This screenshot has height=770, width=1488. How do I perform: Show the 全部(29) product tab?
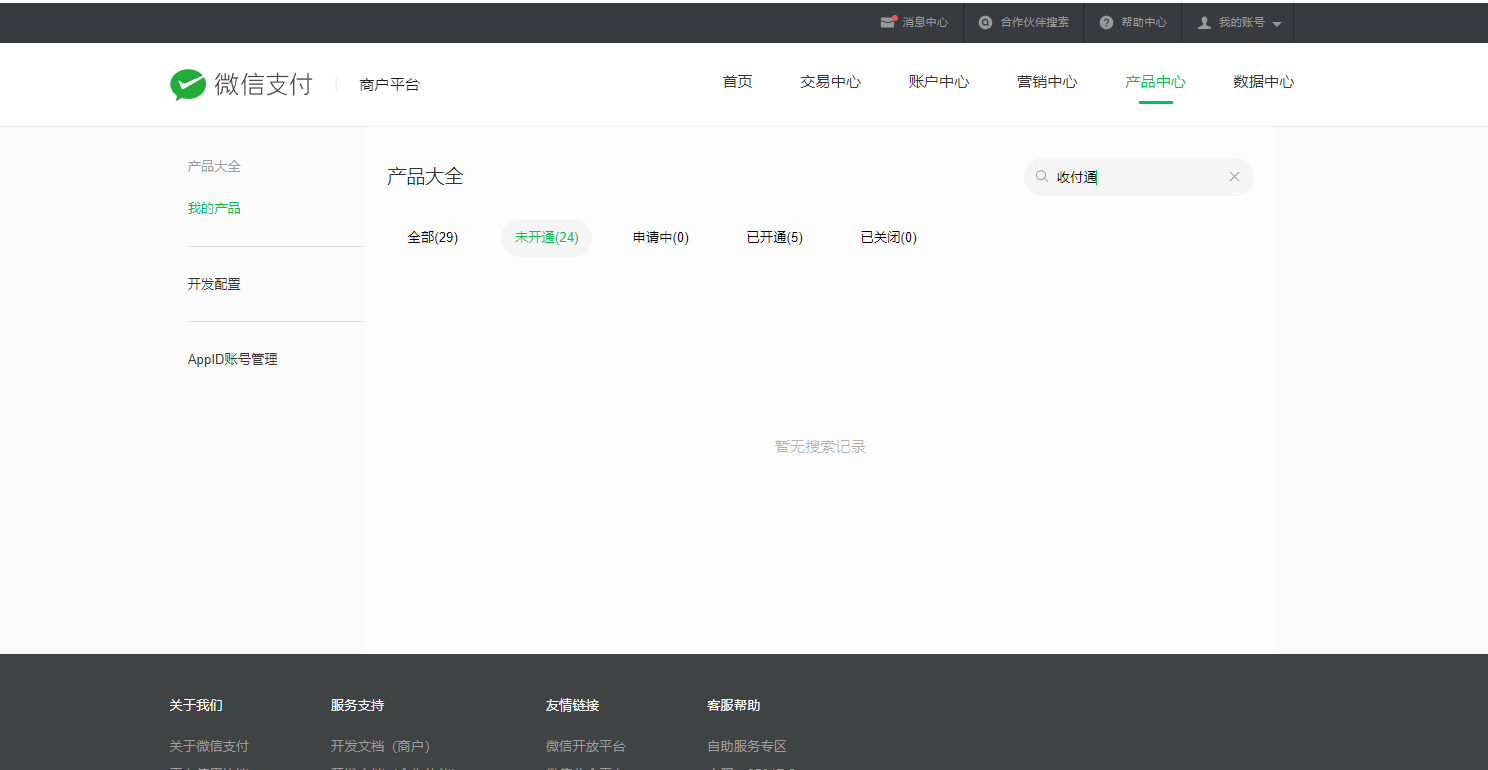coord(433,238)
